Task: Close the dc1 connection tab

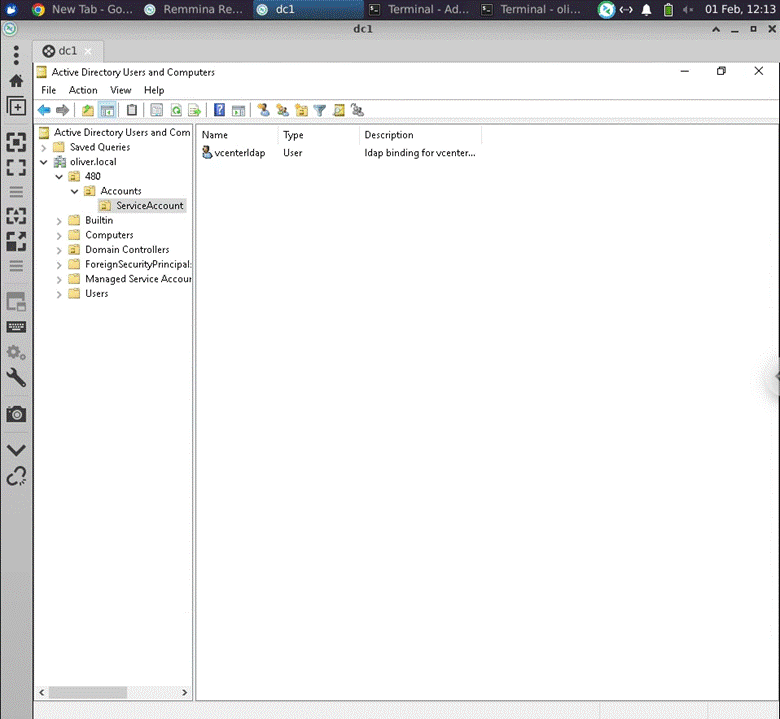Action: (x=88, y=51)
